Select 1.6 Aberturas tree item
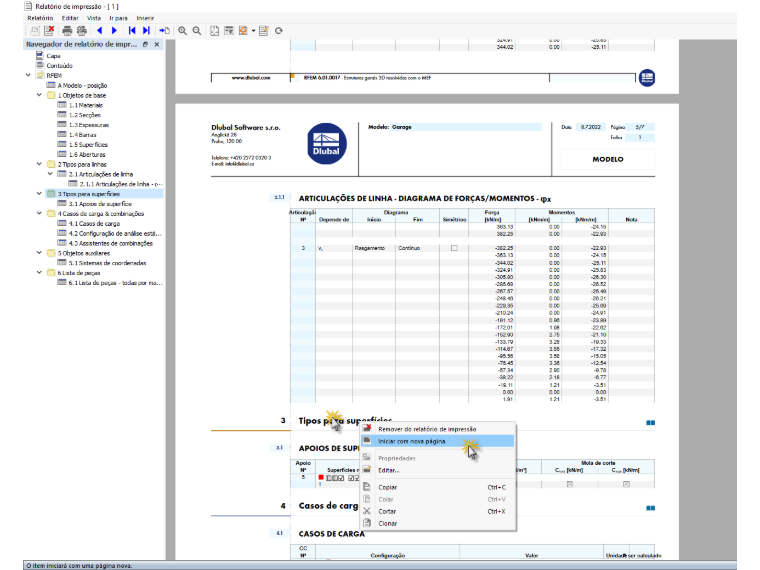This screenshot has width=760, height=570. point(82,154)
